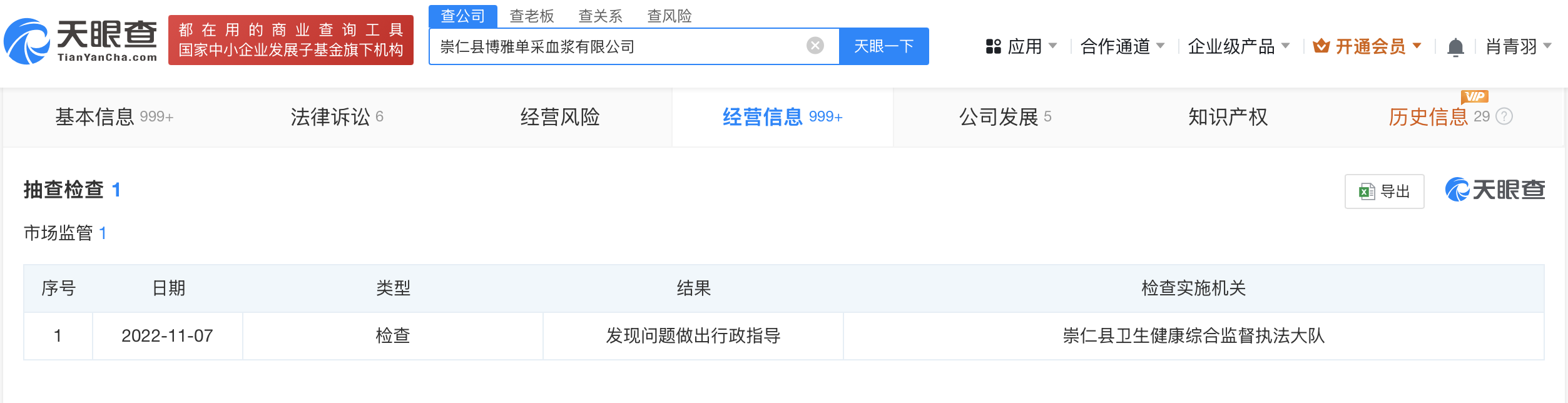Open the 肖青羽 user menu
Screen dimensions: 1568x403
pos(1518,46)
